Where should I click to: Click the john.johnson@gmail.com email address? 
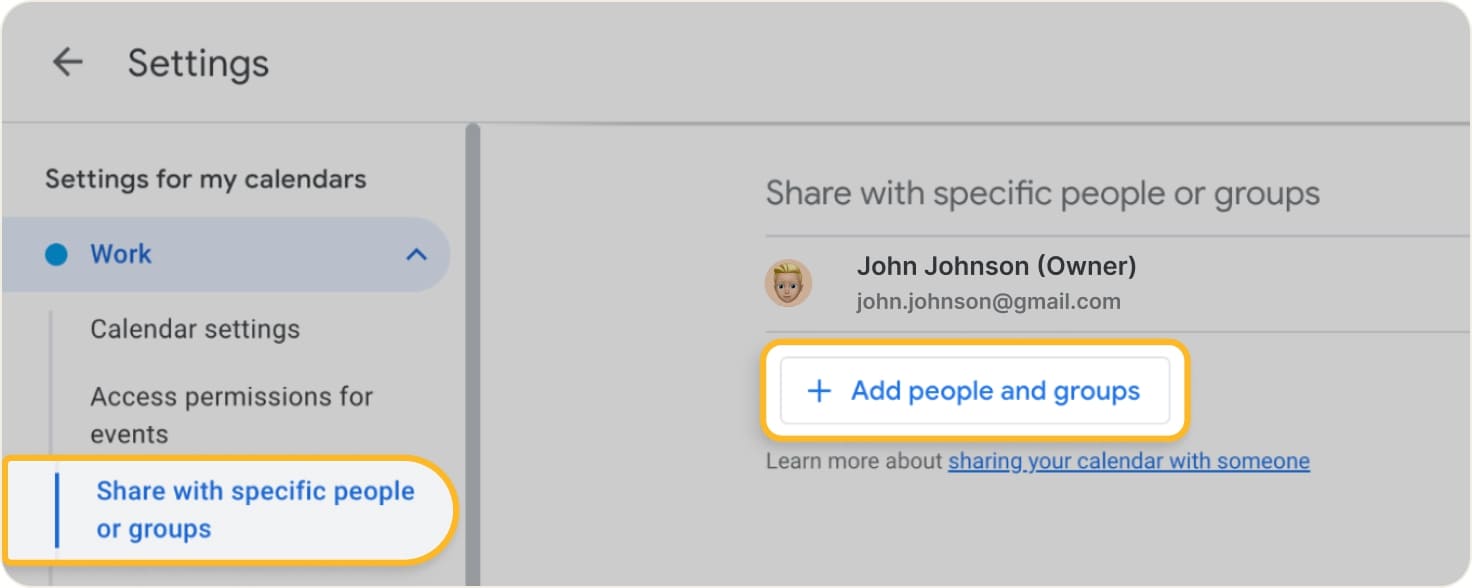pos(988,301)
